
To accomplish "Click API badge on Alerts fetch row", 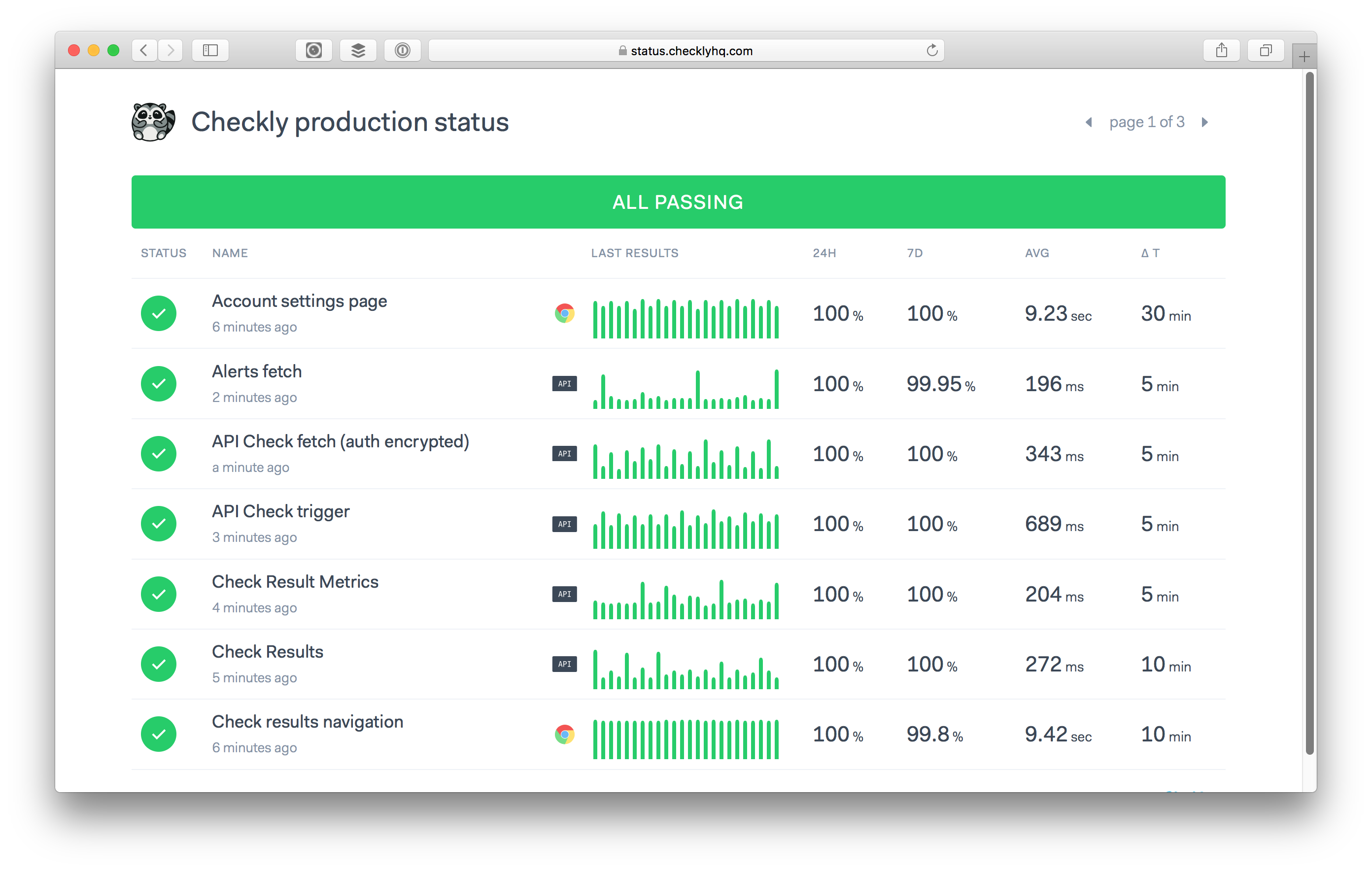I will pyautogui.click(x=564, y=384).
